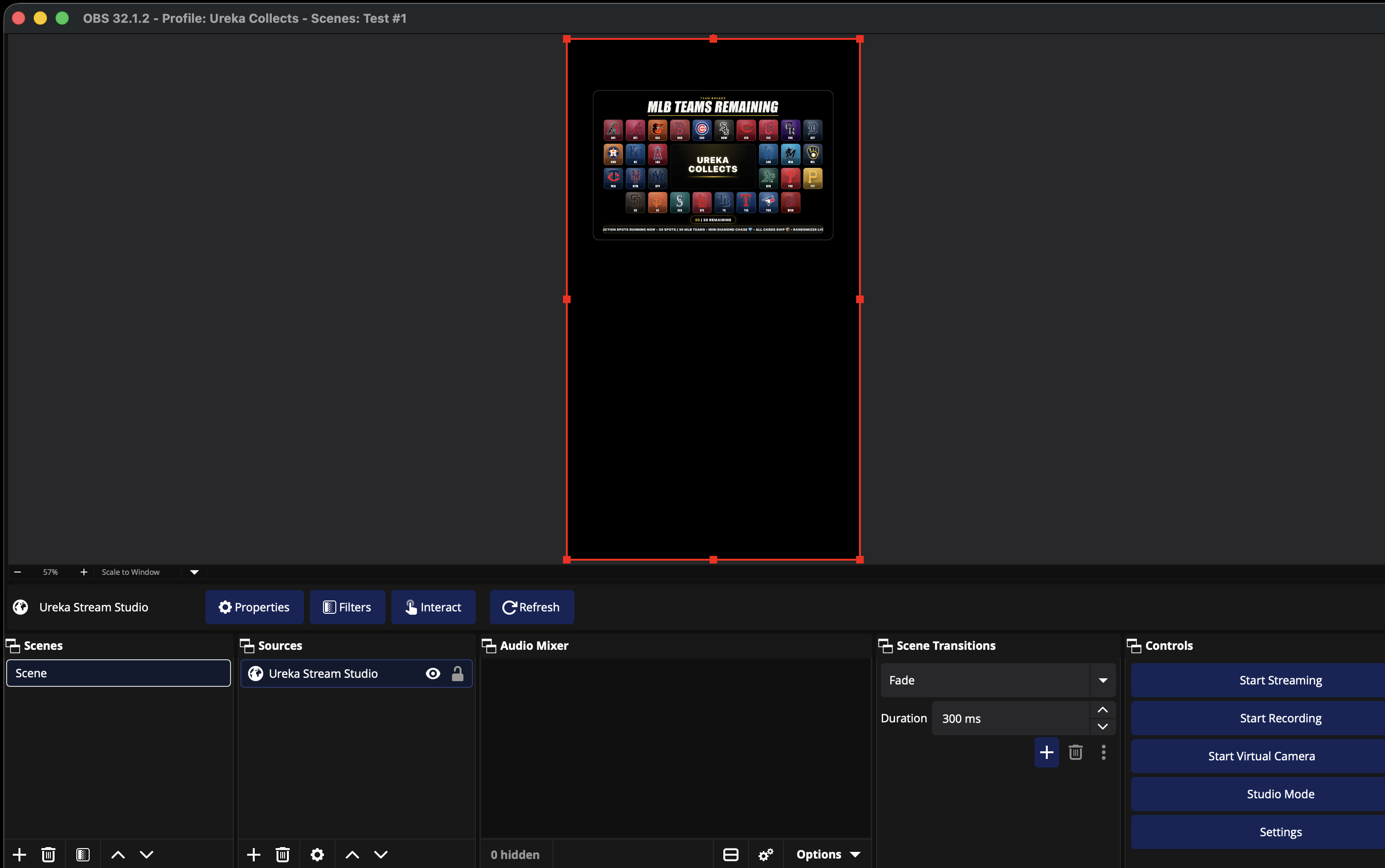
Task: Open Properties for selected source
Action: click(x=254, y=607)
